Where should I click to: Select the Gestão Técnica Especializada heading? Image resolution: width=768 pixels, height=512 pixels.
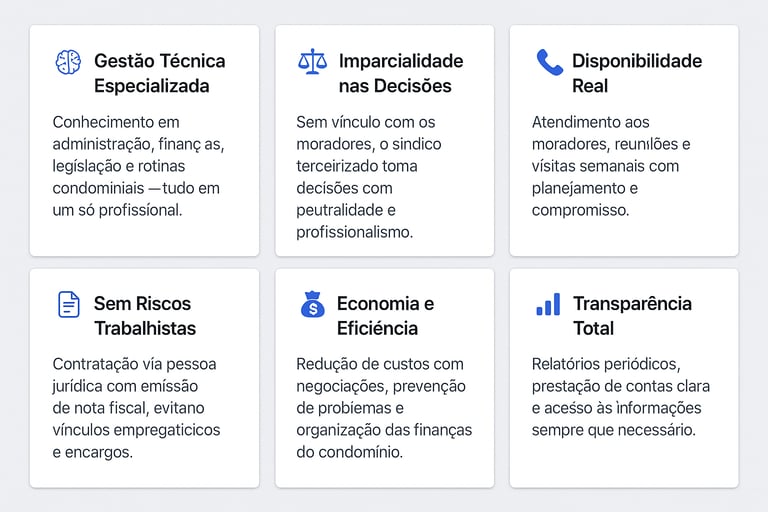coord(158,73)
